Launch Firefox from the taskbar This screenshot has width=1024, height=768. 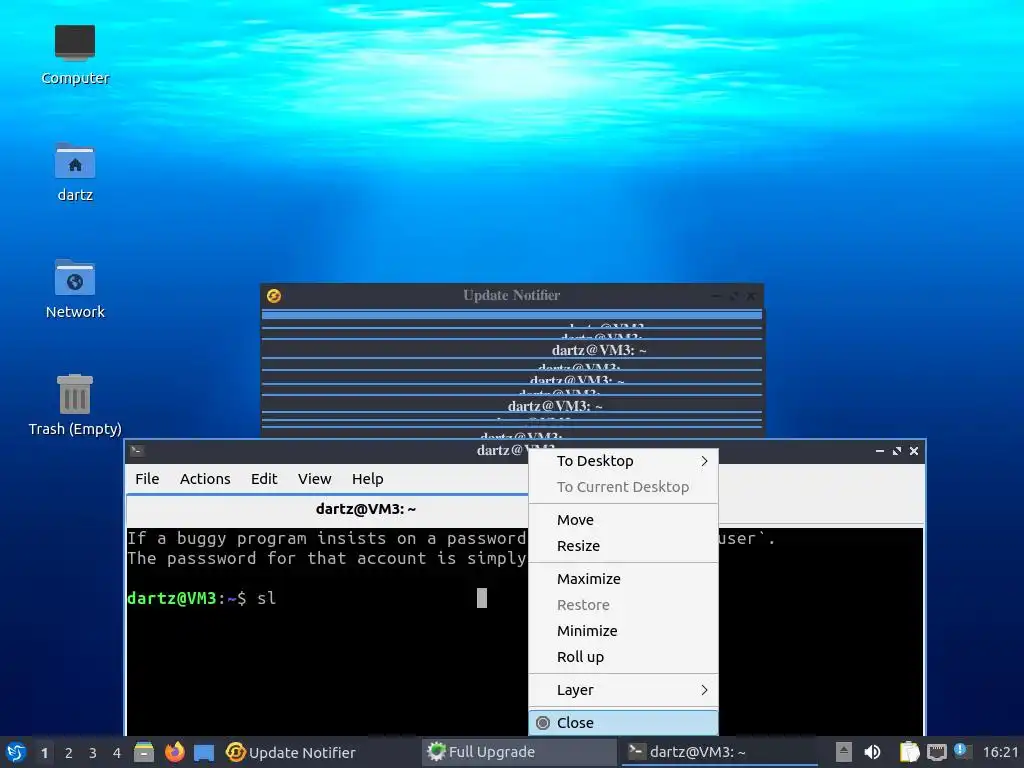click(174, 752)
